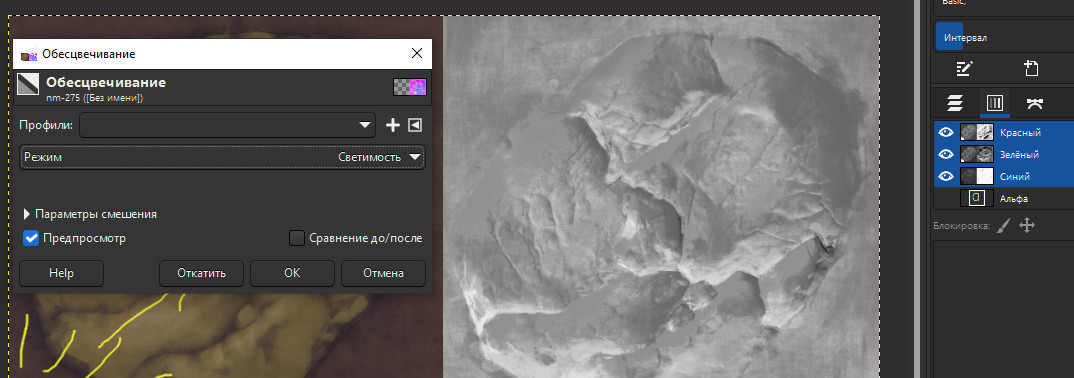1074x378 pixels.
Task: Click the edit brush icon
Action: coord(965,68)
